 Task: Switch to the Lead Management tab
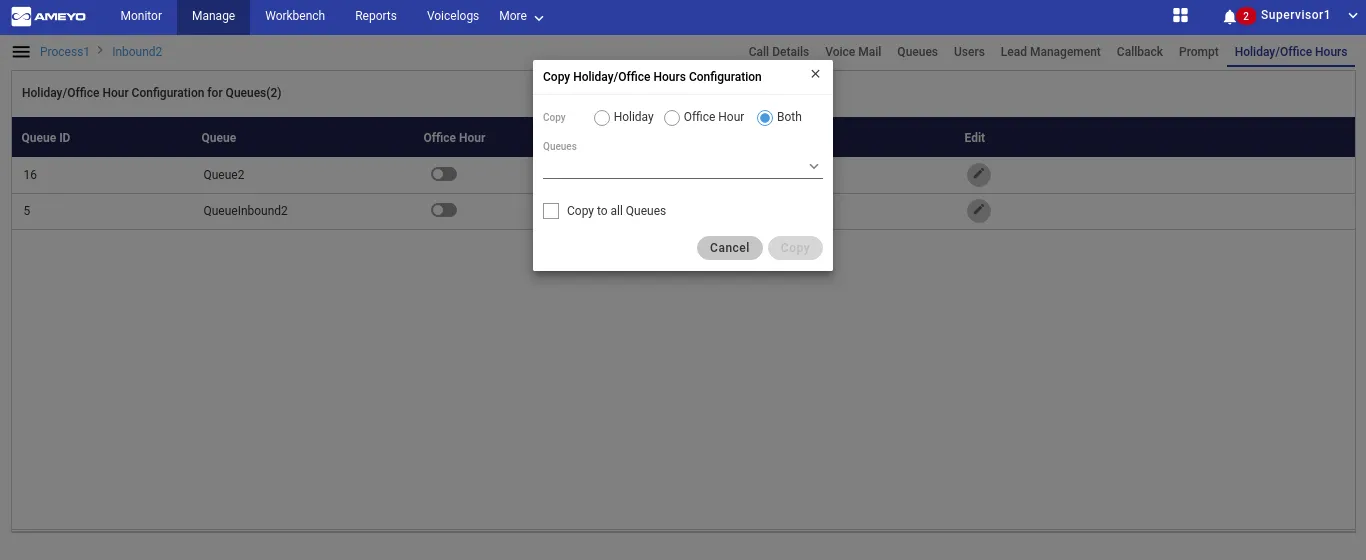coord(1050,52)
